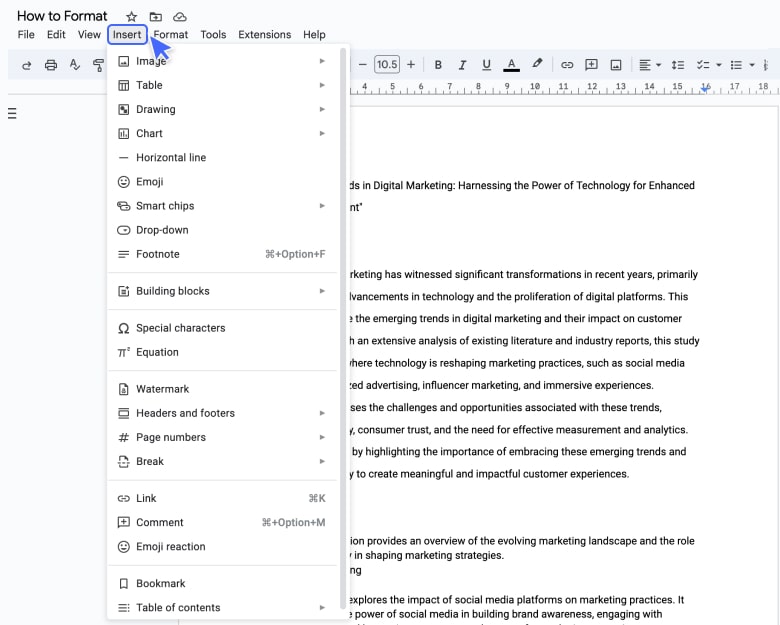Click the toolbar Insert link icon
The image size is (780, 625).
567,65
